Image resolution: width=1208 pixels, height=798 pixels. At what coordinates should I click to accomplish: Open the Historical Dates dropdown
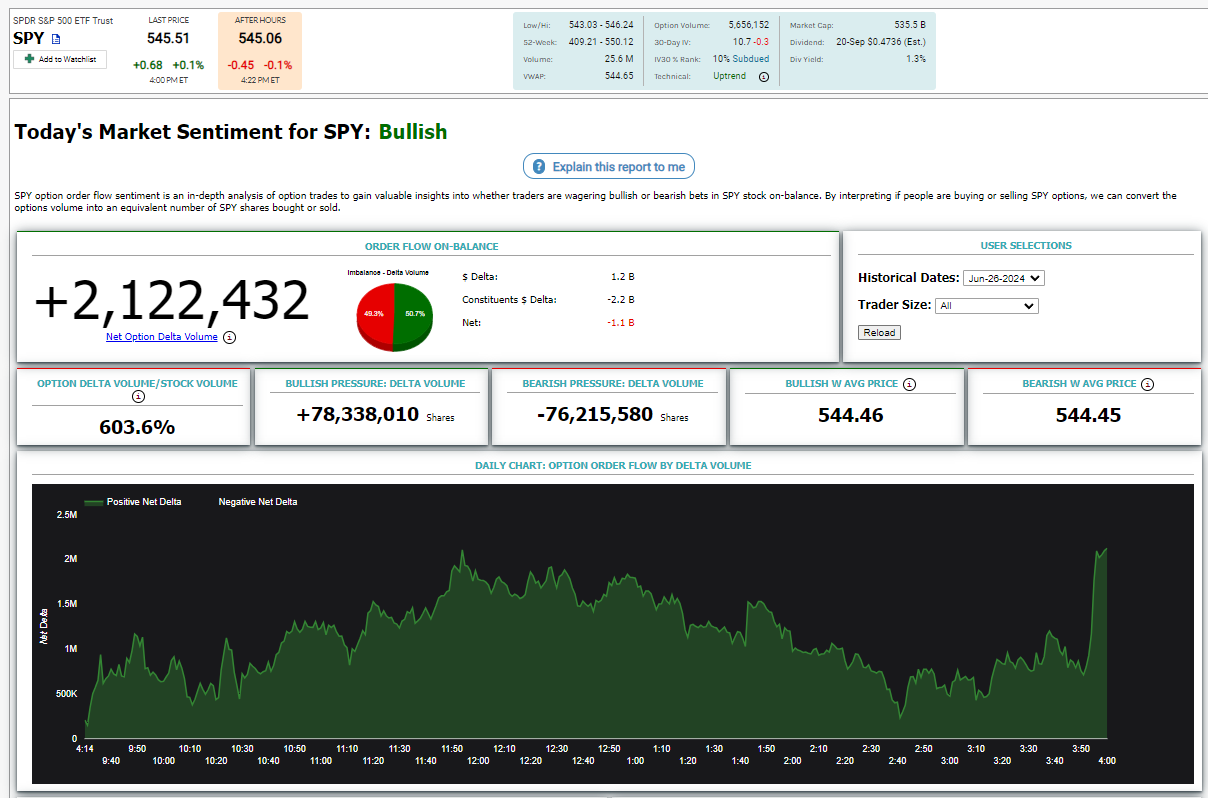1004,278
